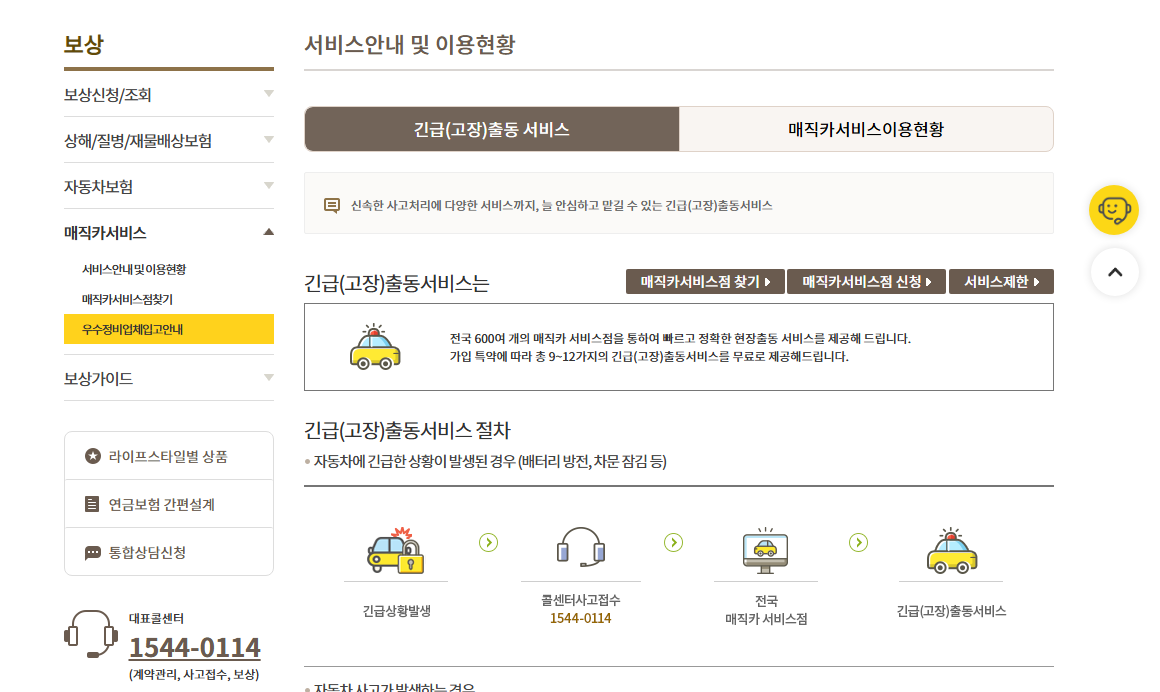
Task: Click the speech bubble icon beside 통합상담신청
Action: click(x=92, y=553)
